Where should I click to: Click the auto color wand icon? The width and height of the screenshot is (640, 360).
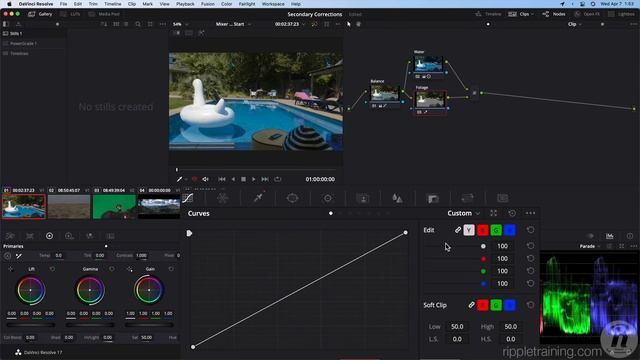point(19,256)
